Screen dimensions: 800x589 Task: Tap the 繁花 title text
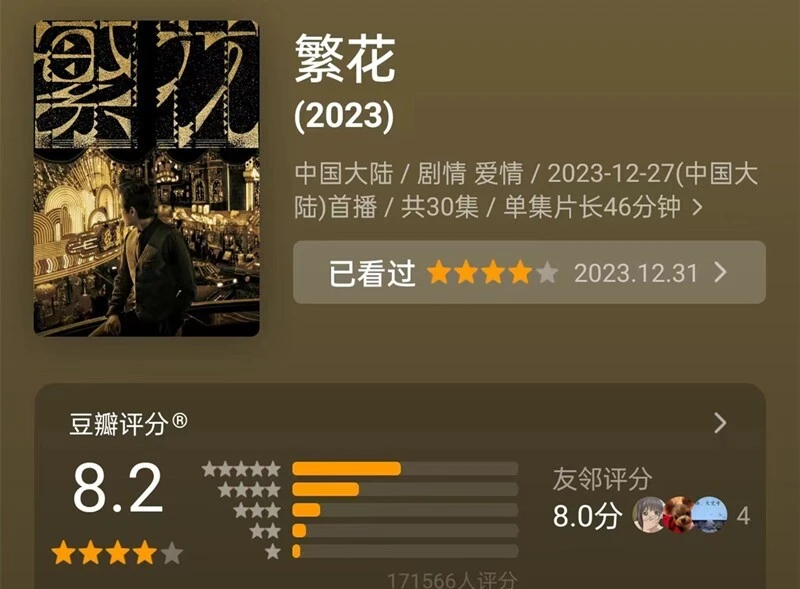click(x=345, y=59)
